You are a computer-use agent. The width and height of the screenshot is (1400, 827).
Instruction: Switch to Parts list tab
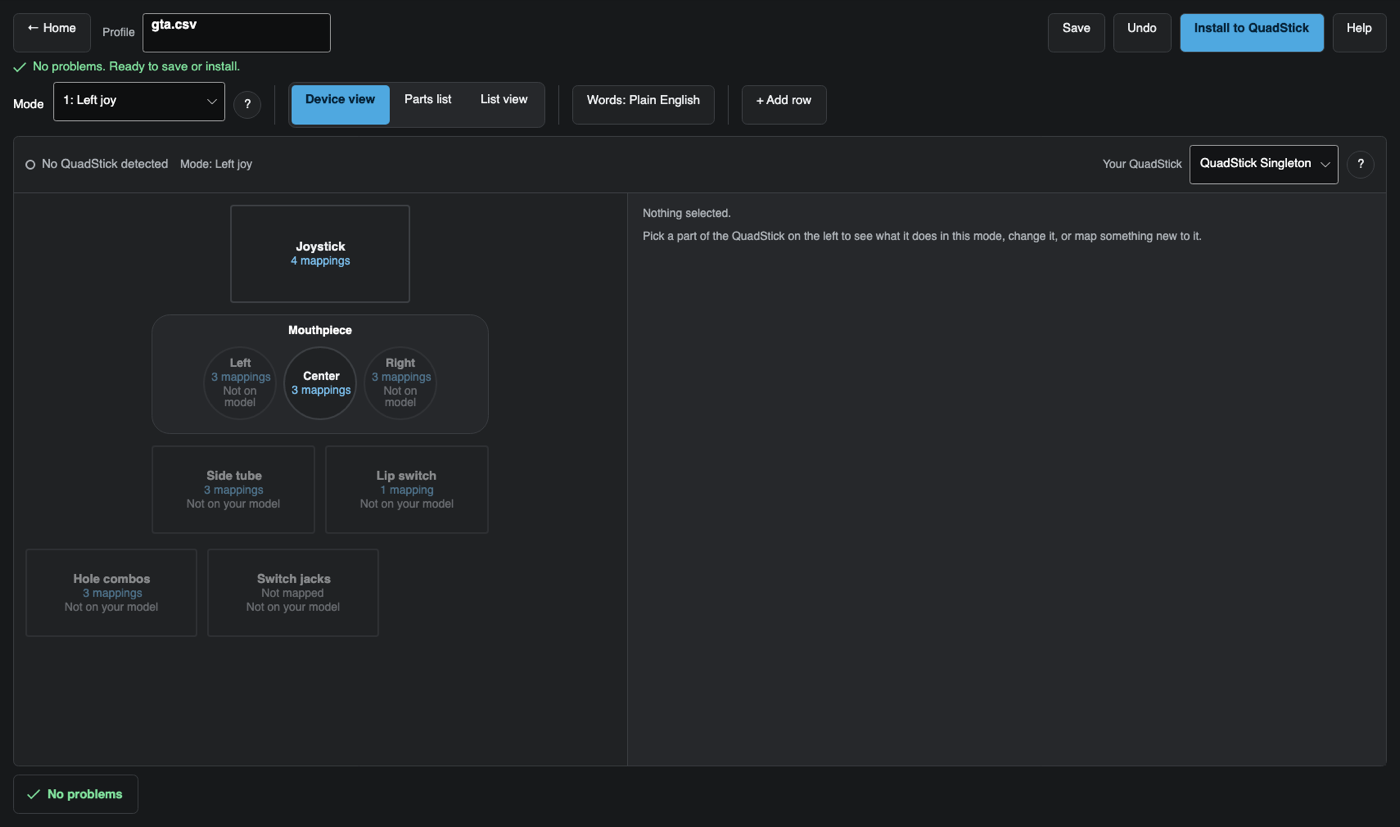point(428,104)
